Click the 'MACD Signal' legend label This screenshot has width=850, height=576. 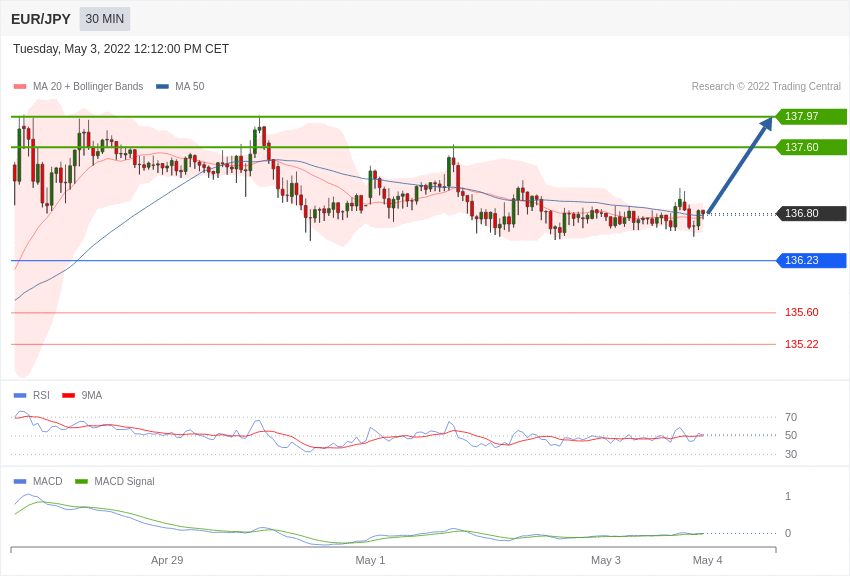[x=124, y=481]
